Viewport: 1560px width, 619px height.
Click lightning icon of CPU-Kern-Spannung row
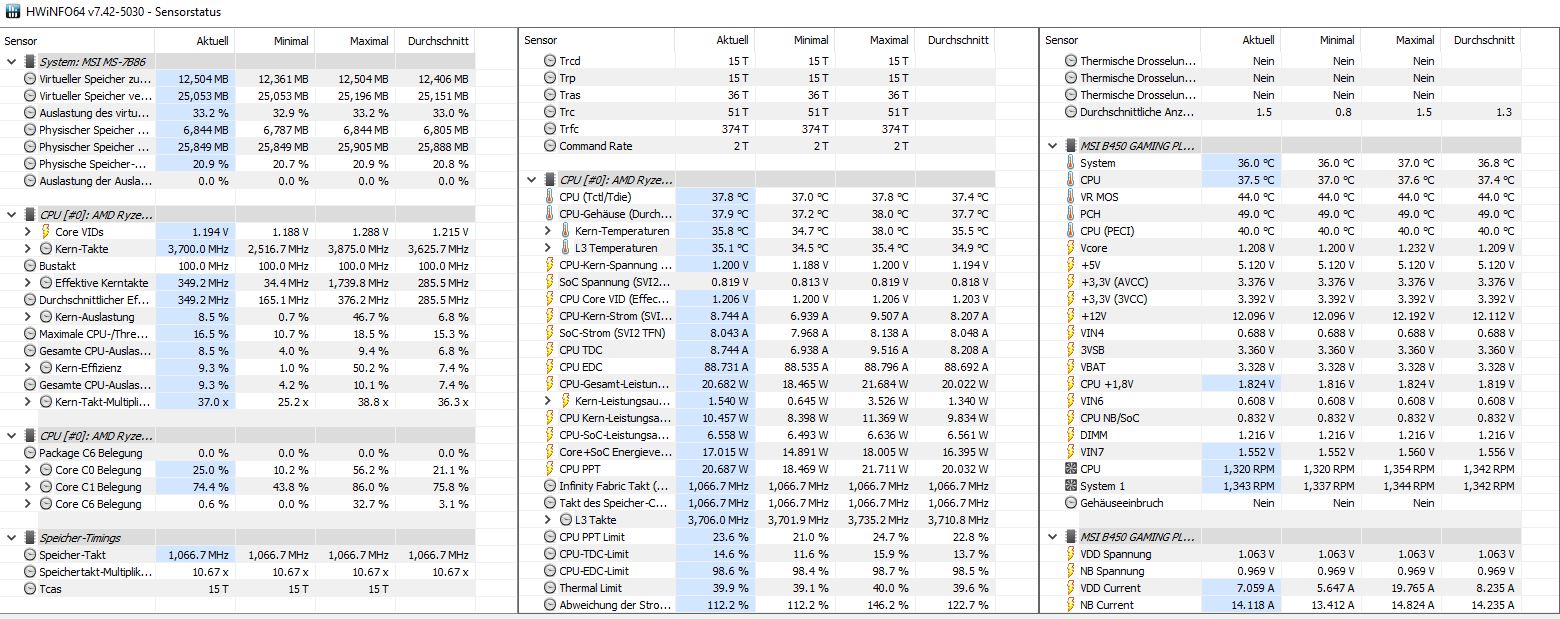coord(549,265)
